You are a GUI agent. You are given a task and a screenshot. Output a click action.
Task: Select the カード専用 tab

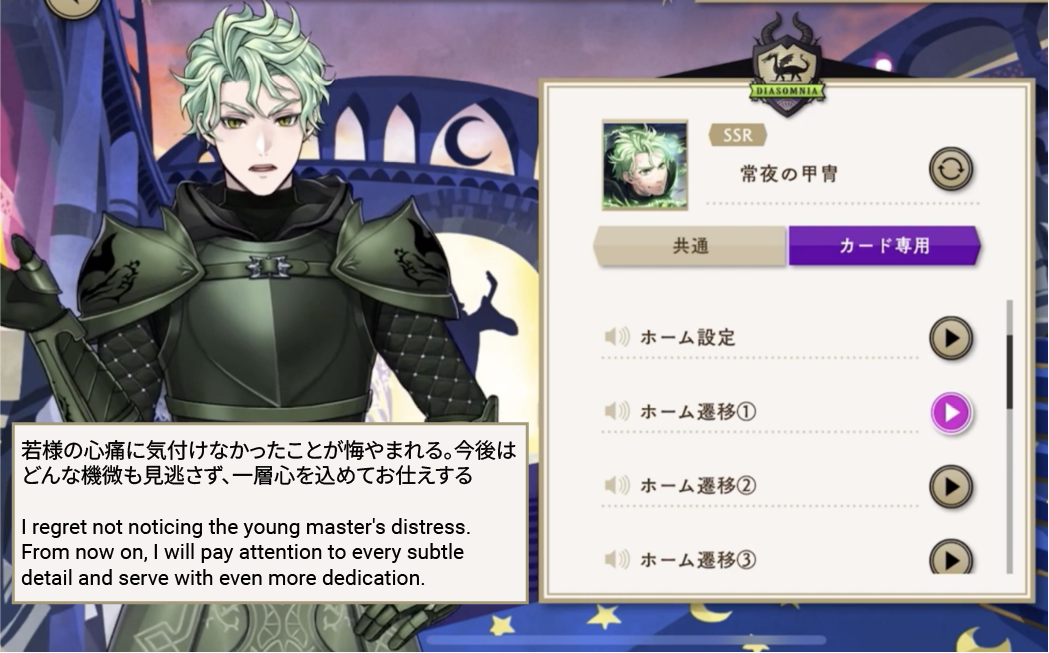[x=884, y=246]
